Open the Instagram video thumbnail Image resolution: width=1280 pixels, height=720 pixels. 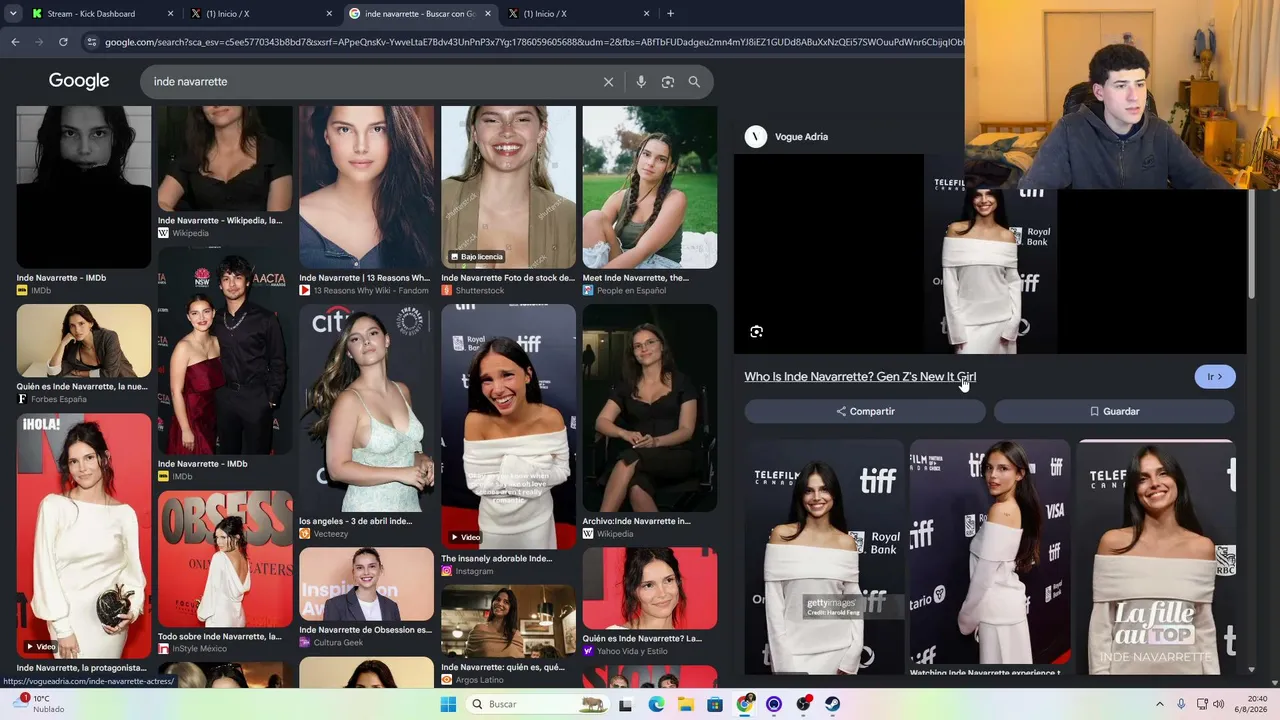pos(508,426)
